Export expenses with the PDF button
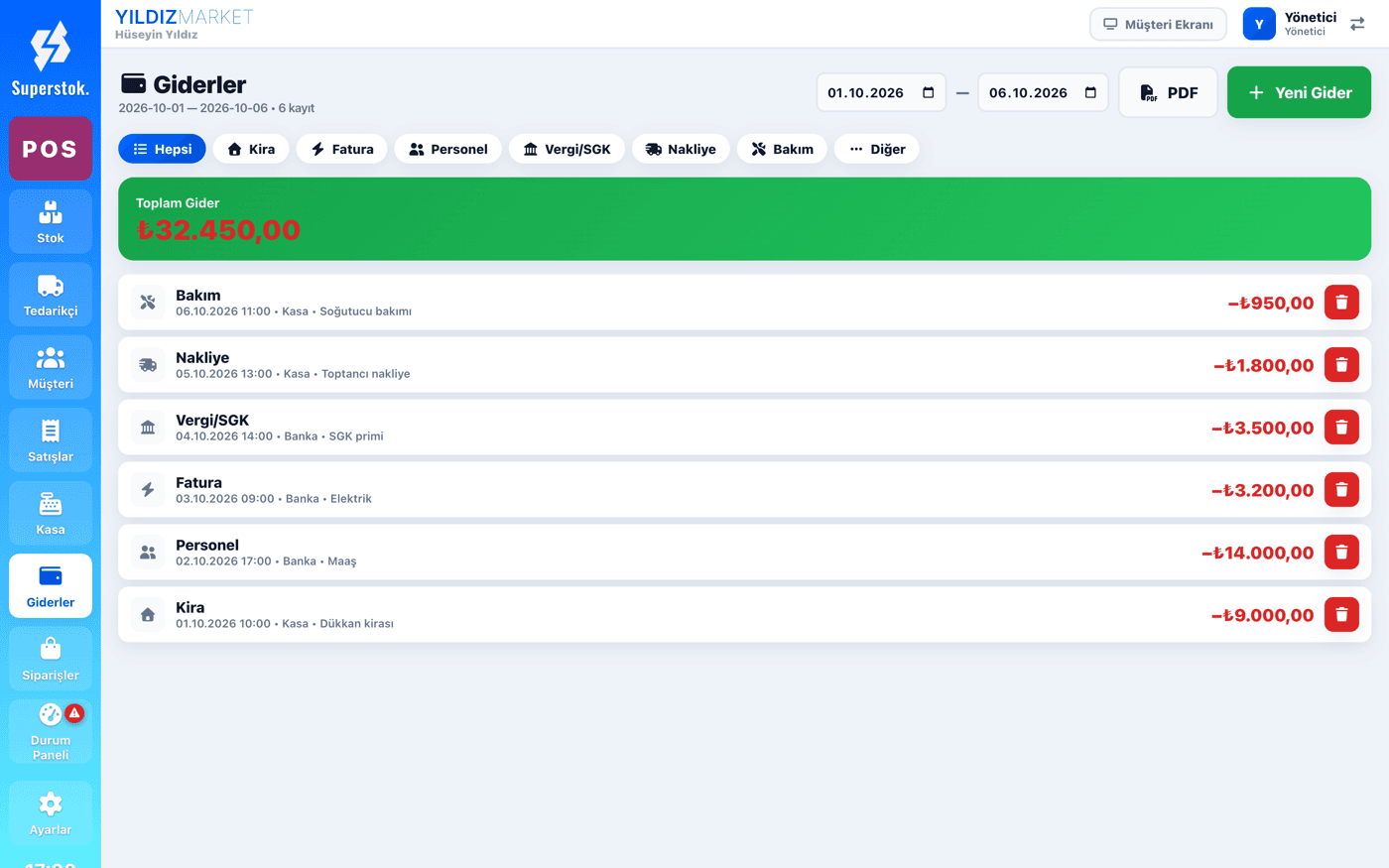The height and width of the screenshot is (868, 1389). (1168, 92)
